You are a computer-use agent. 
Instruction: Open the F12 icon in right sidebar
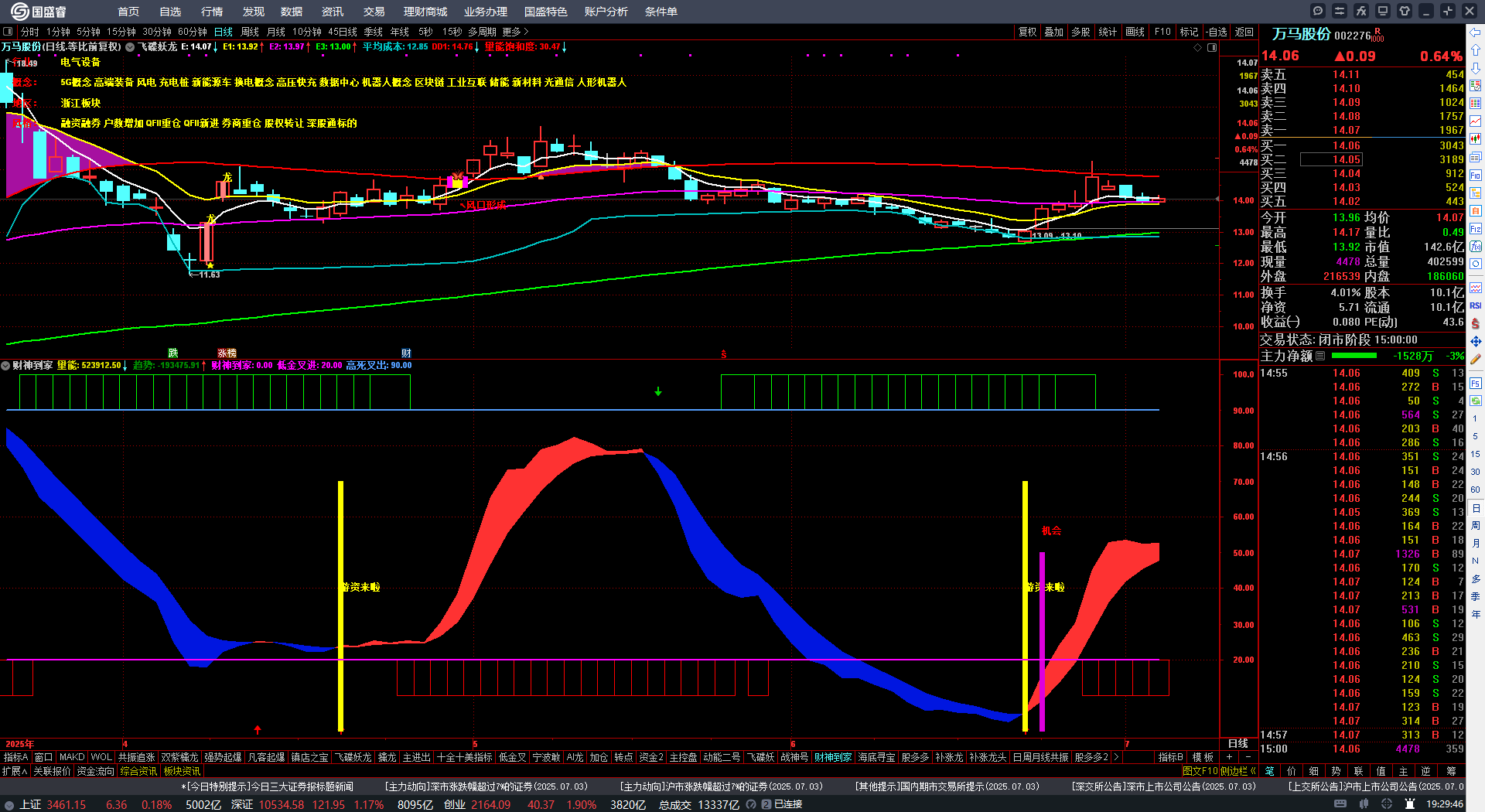pos(1476,229)
